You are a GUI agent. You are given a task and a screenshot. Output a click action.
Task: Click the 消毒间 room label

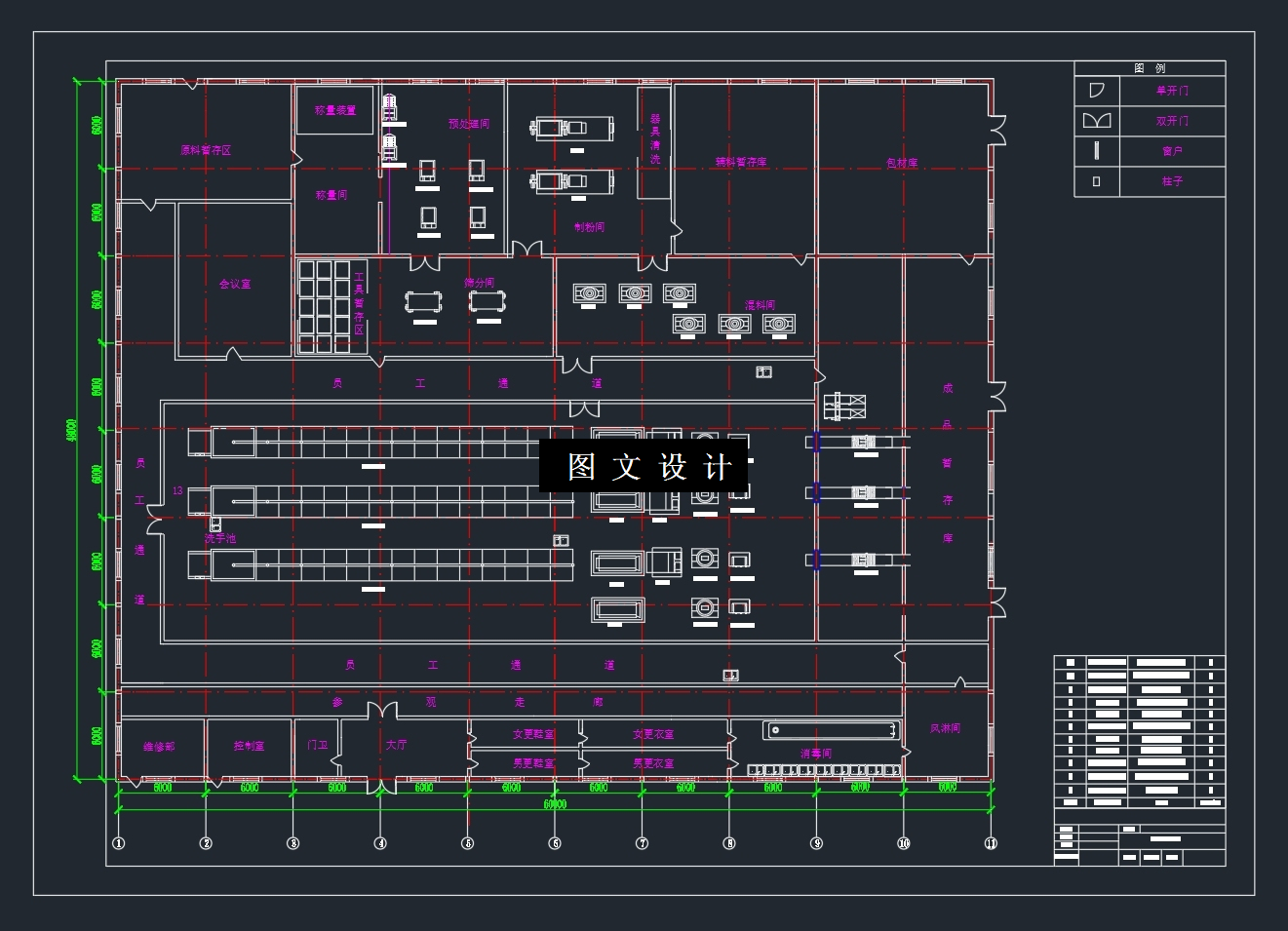click(x=816, y=754)
